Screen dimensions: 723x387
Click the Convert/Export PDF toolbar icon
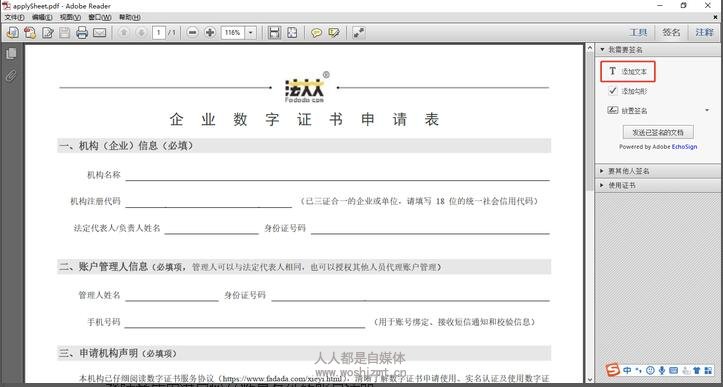[30, 33]
